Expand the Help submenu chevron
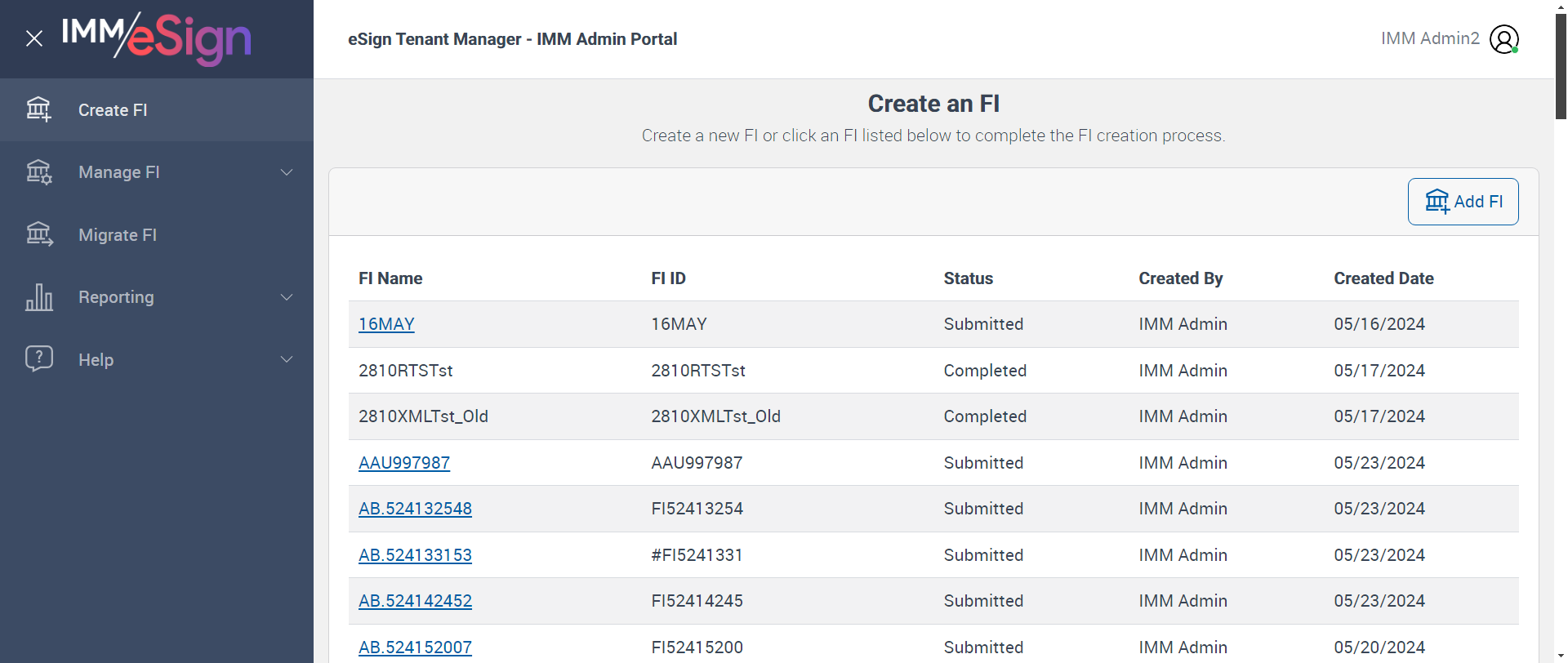 pyautogui.click(x=287, y=359)
